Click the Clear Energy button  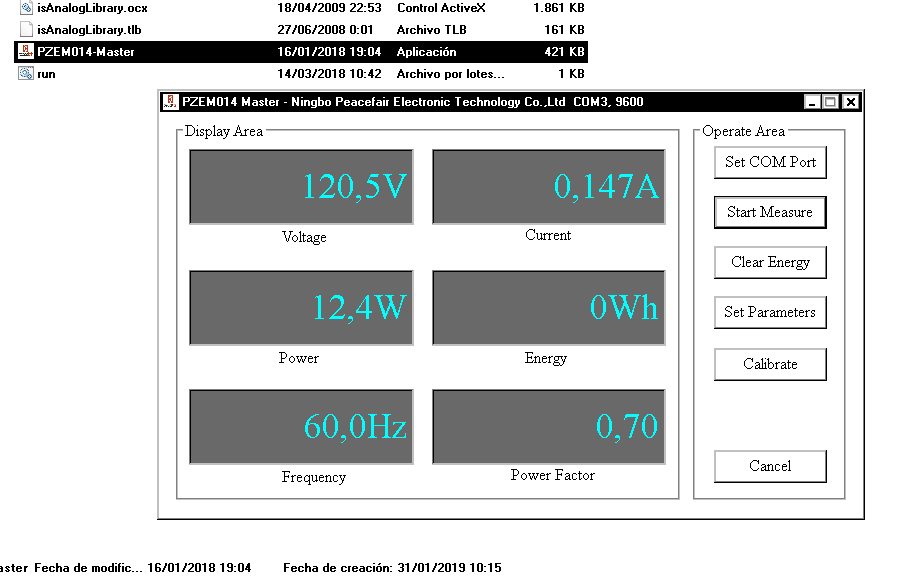(770, 262)
